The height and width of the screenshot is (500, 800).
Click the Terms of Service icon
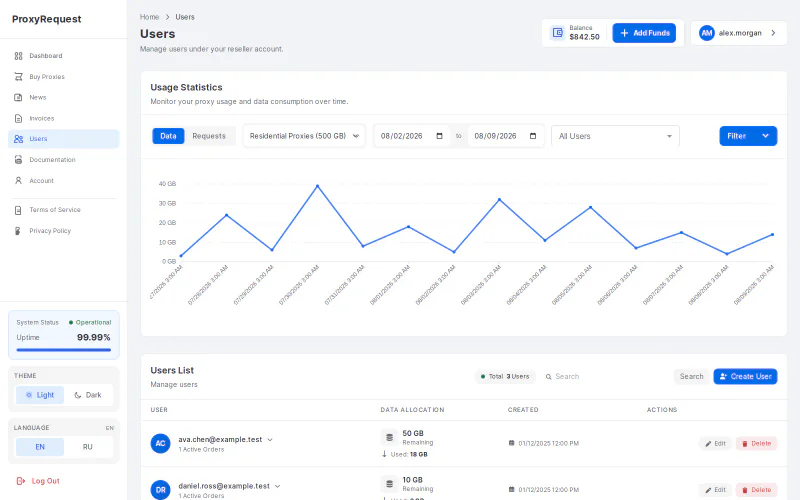coord(18,210)
